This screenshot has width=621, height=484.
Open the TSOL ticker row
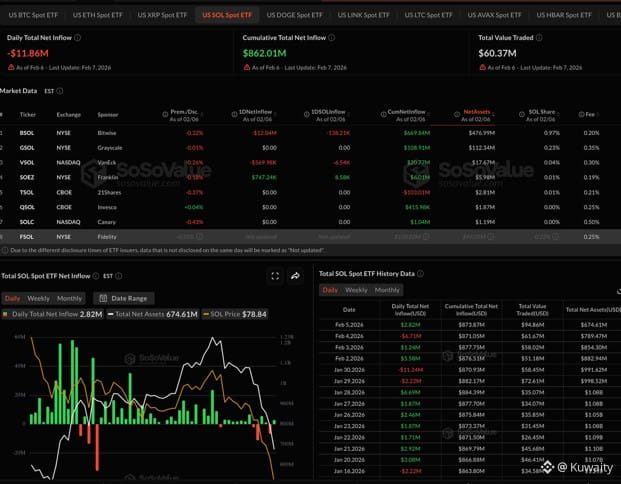[x=27, y=192]
